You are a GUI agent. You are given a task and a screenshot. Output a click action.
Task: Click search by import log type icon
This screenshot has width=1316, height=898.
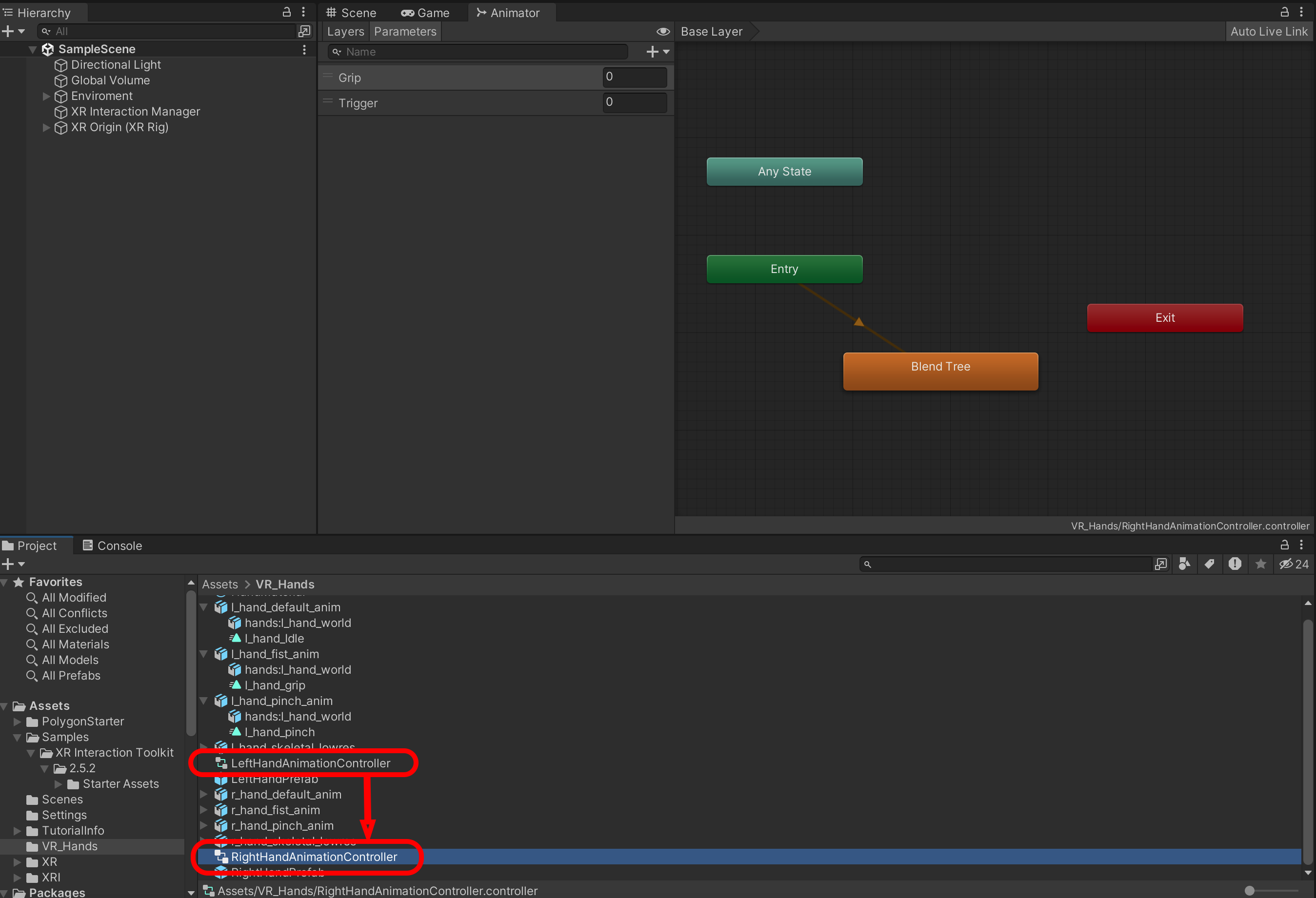point(1235,564)
